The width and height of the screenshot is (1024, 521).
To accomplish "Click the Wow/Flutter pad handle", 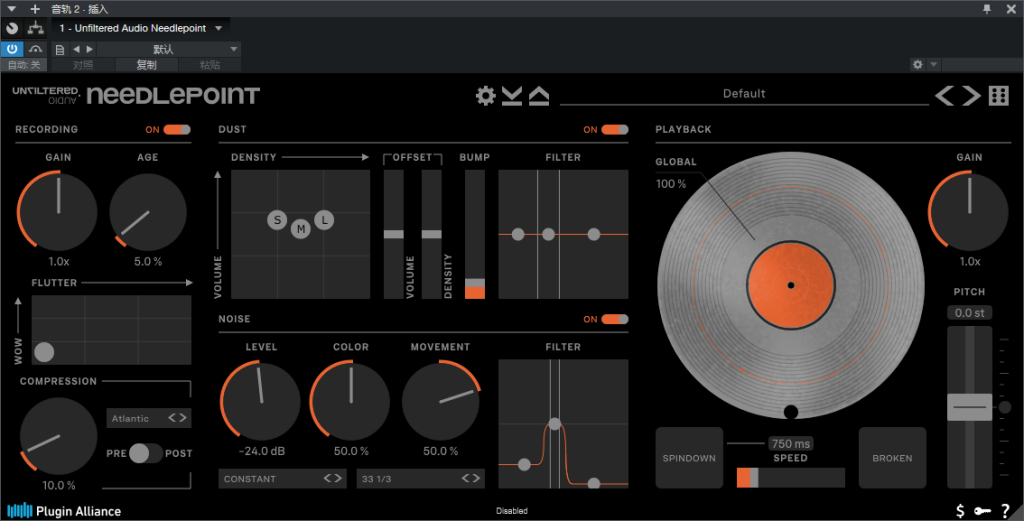I will (x=44, y=353).
